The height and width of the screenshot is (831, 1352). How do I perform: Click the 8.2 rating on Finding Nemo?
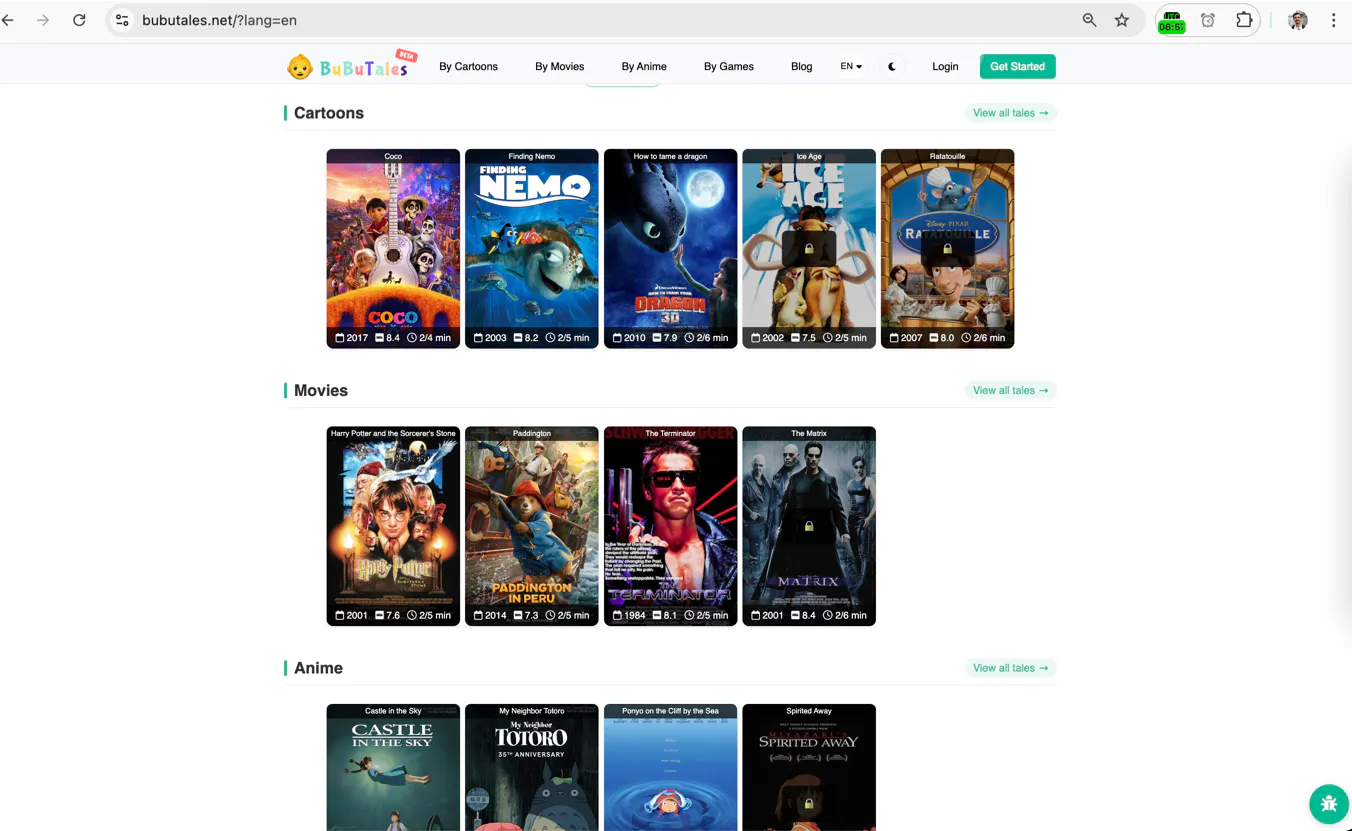pos(526,338)
